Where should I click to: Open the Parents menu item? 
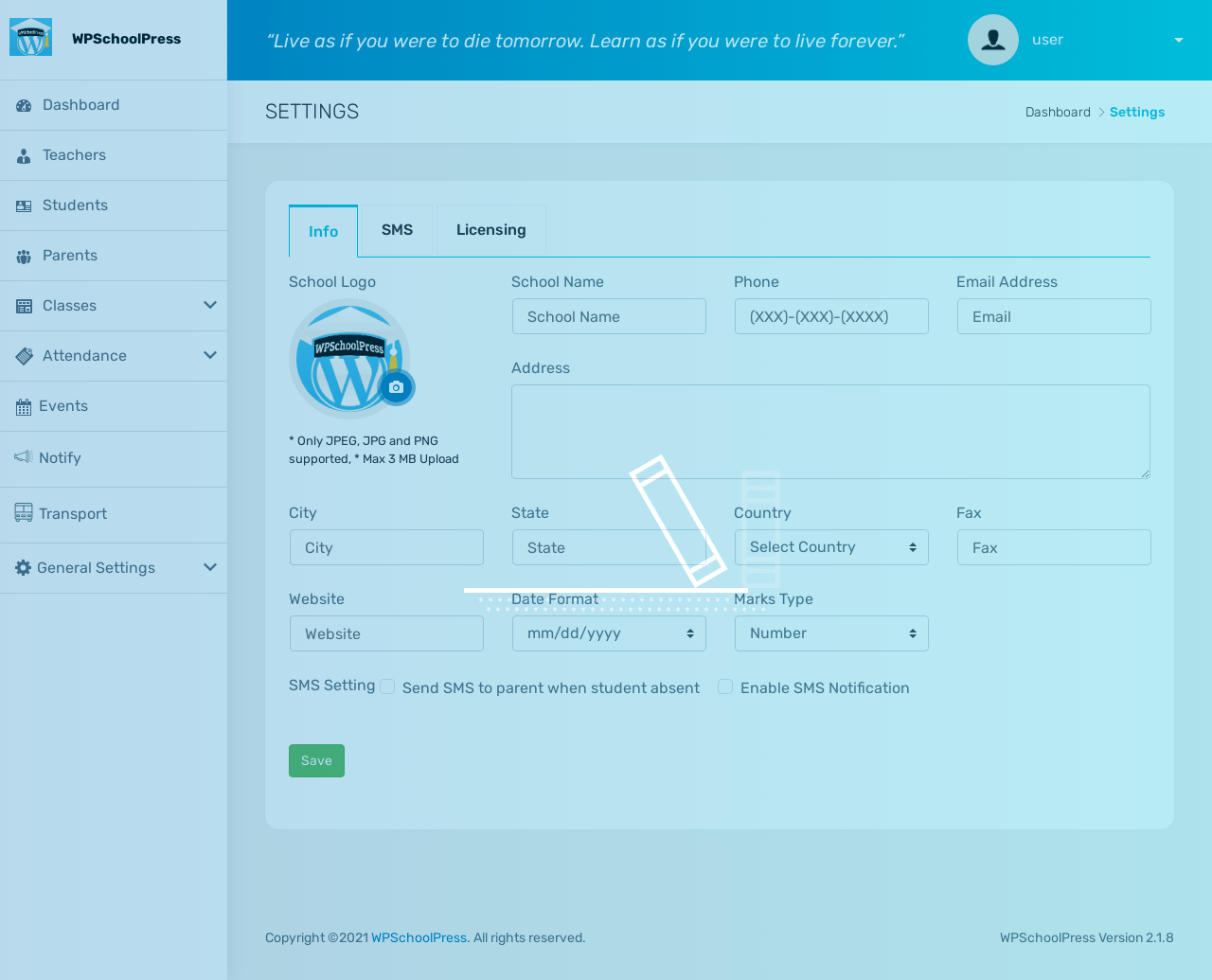pyautogui.click(x=114, y=256)
